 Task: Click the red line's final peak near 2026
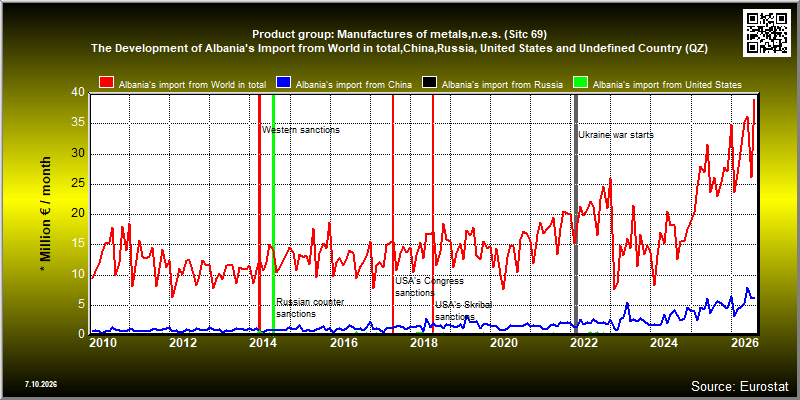click(754, 100)
